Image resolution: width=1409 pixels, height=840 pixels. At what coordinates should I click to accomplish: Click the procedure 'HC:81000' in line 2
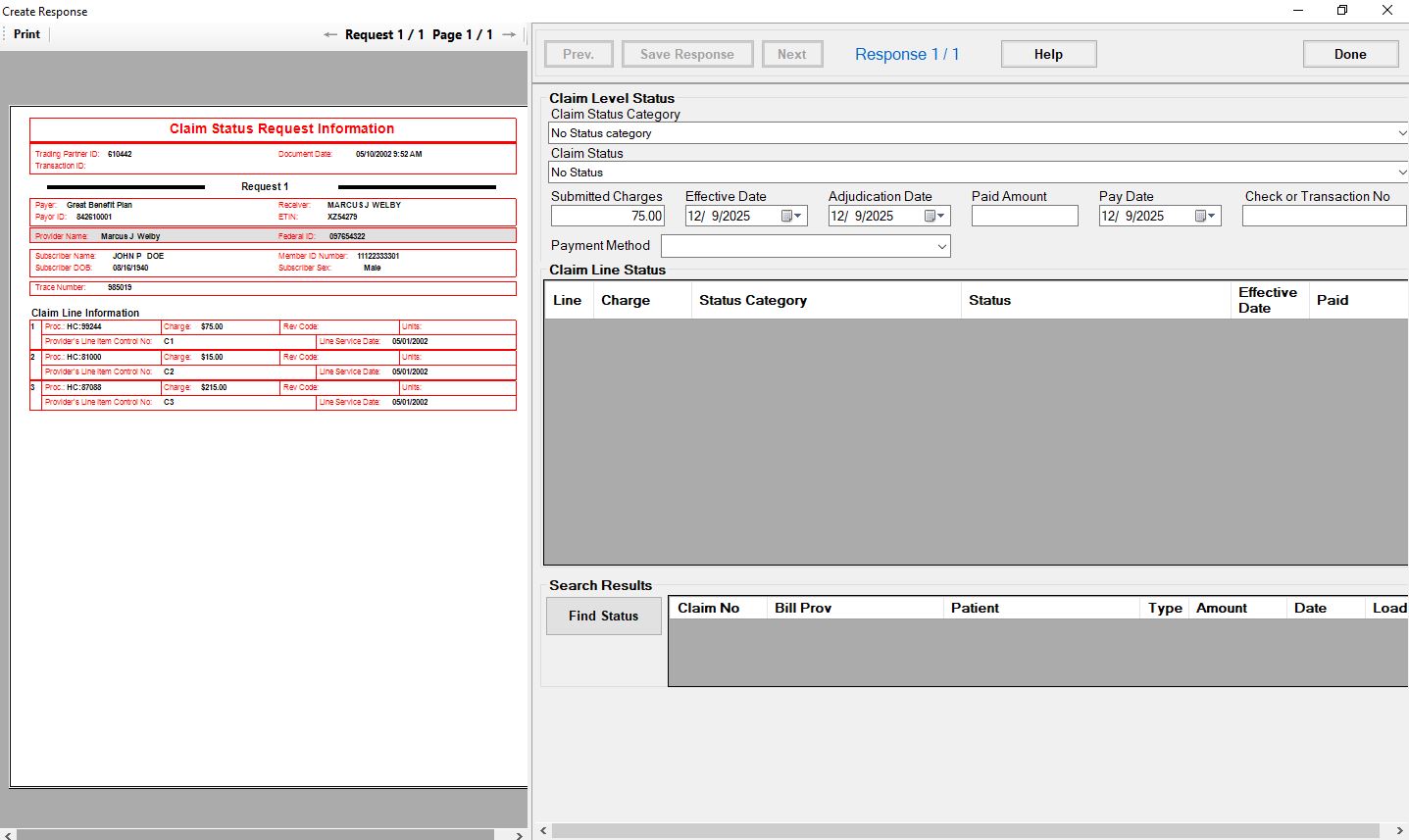point(84,357)
